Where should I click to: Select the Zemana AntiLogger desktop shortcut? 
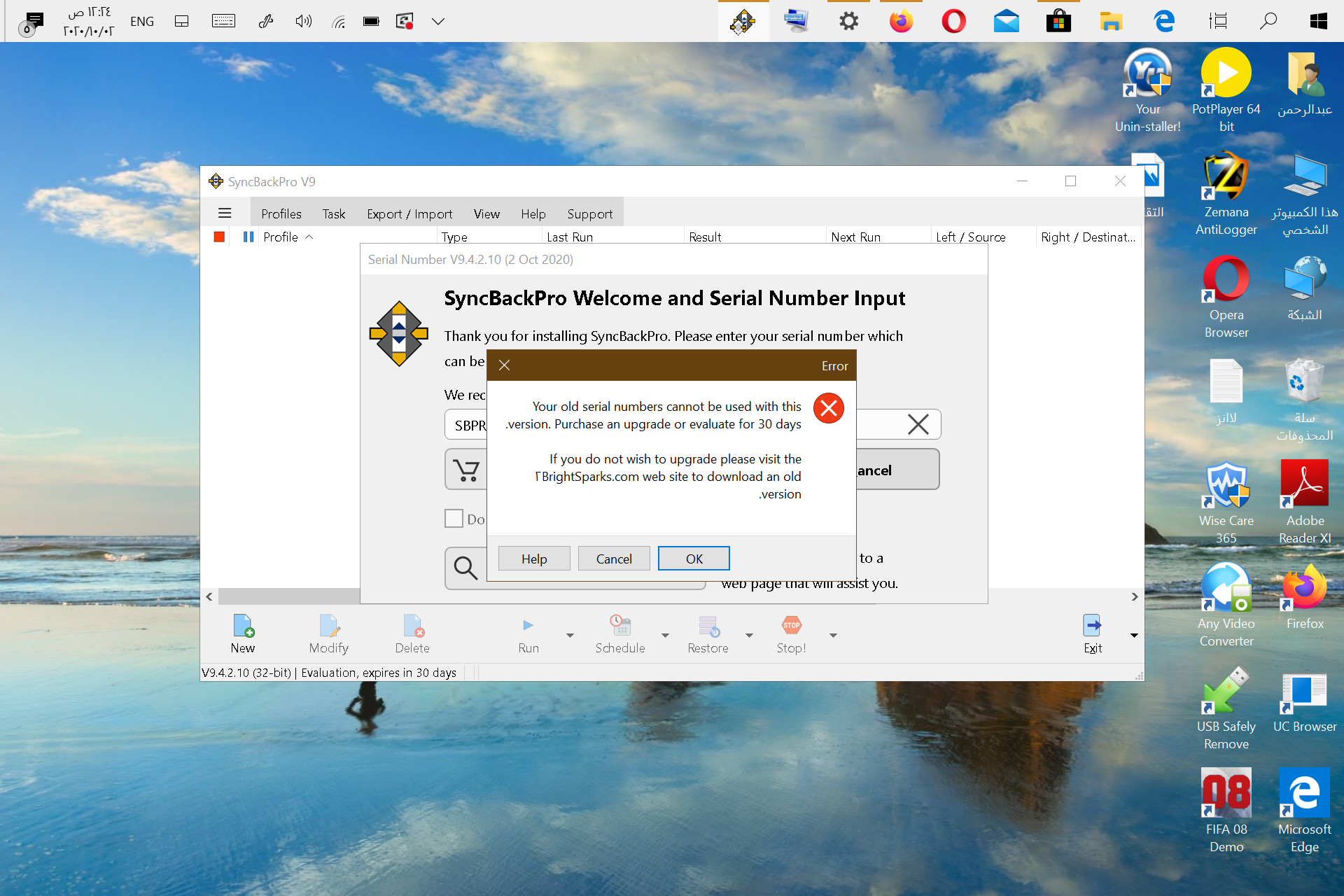(1226, 193)
